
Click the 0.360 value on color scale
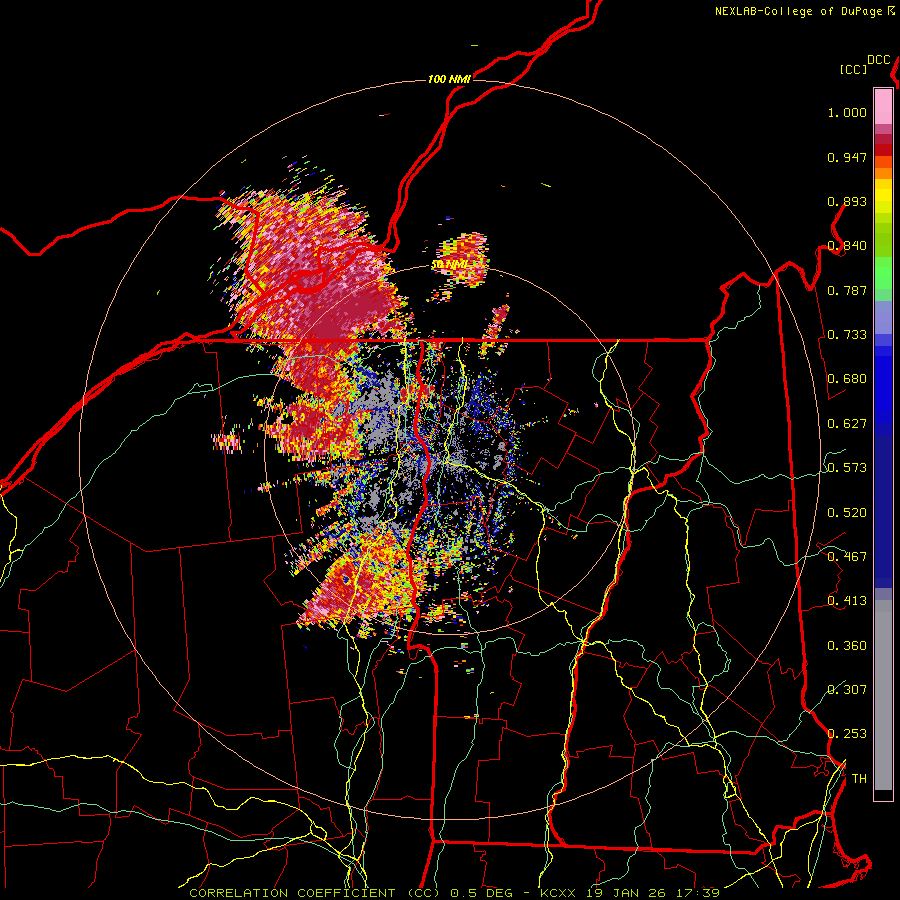(847, 646)
